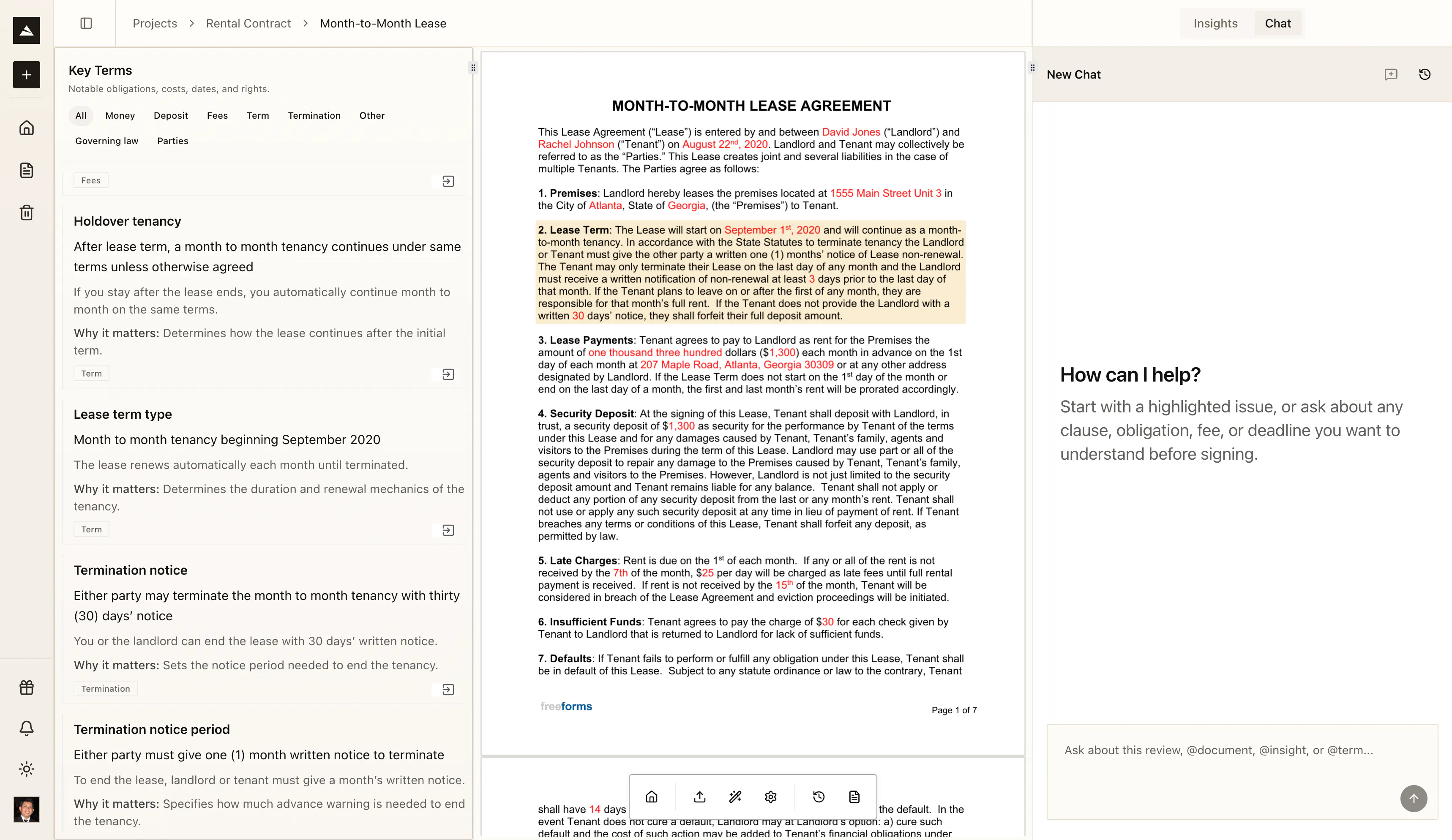Open the Termination notice card title
This screenshot has height=840, width=1452.
pyautogui.click(x=131, y=570)
